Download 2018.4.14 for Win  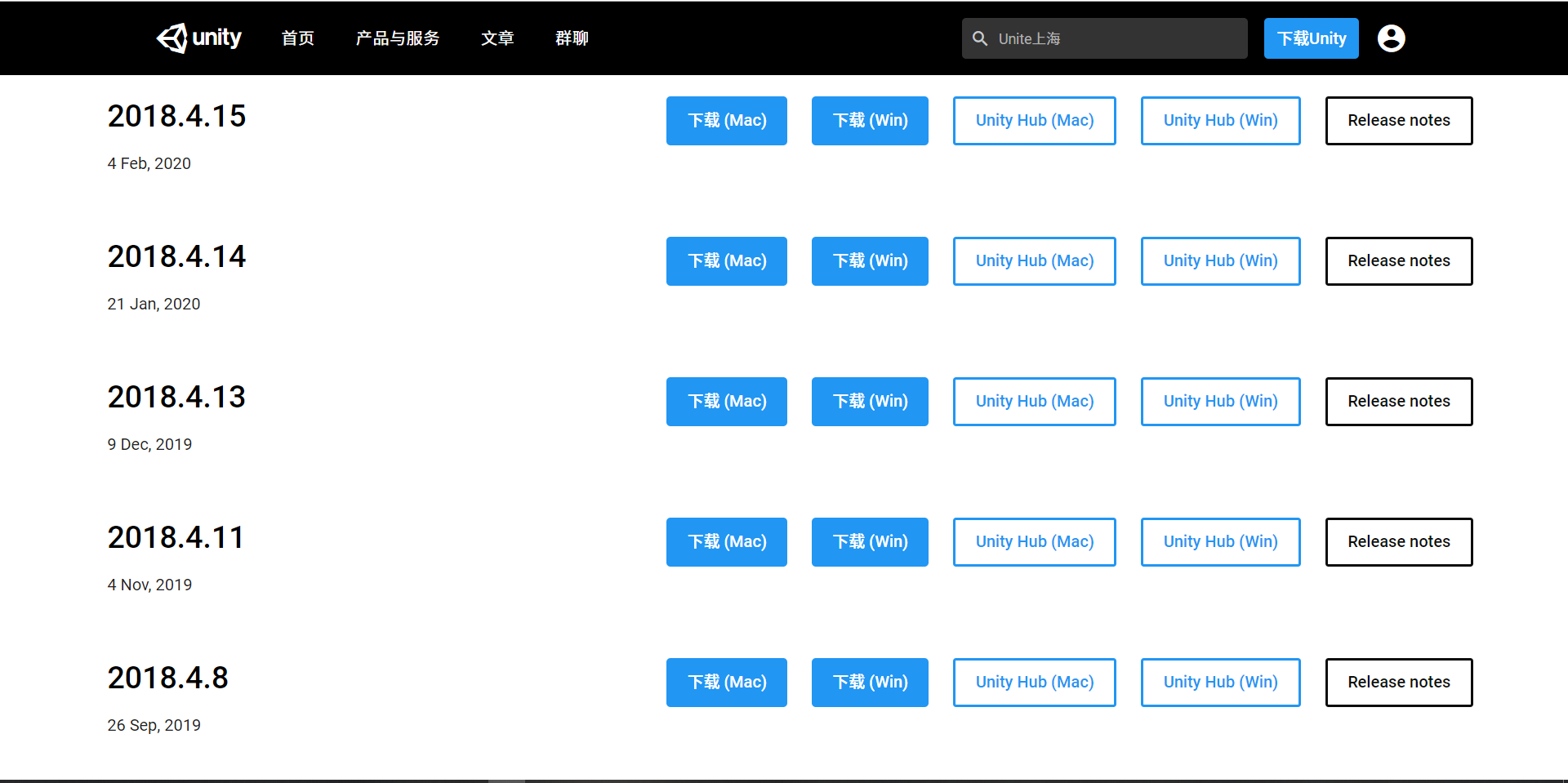coord(870,261)
